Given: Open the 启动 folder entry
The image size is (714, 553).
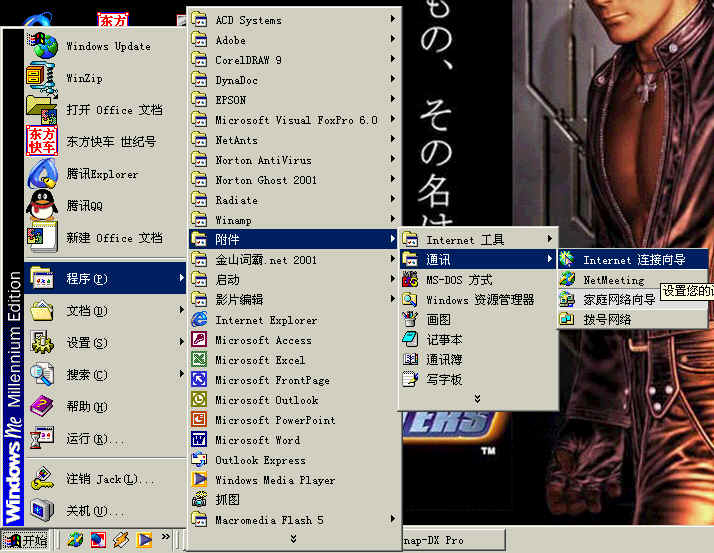Looking at the screenshot, I should click(294, 280).
